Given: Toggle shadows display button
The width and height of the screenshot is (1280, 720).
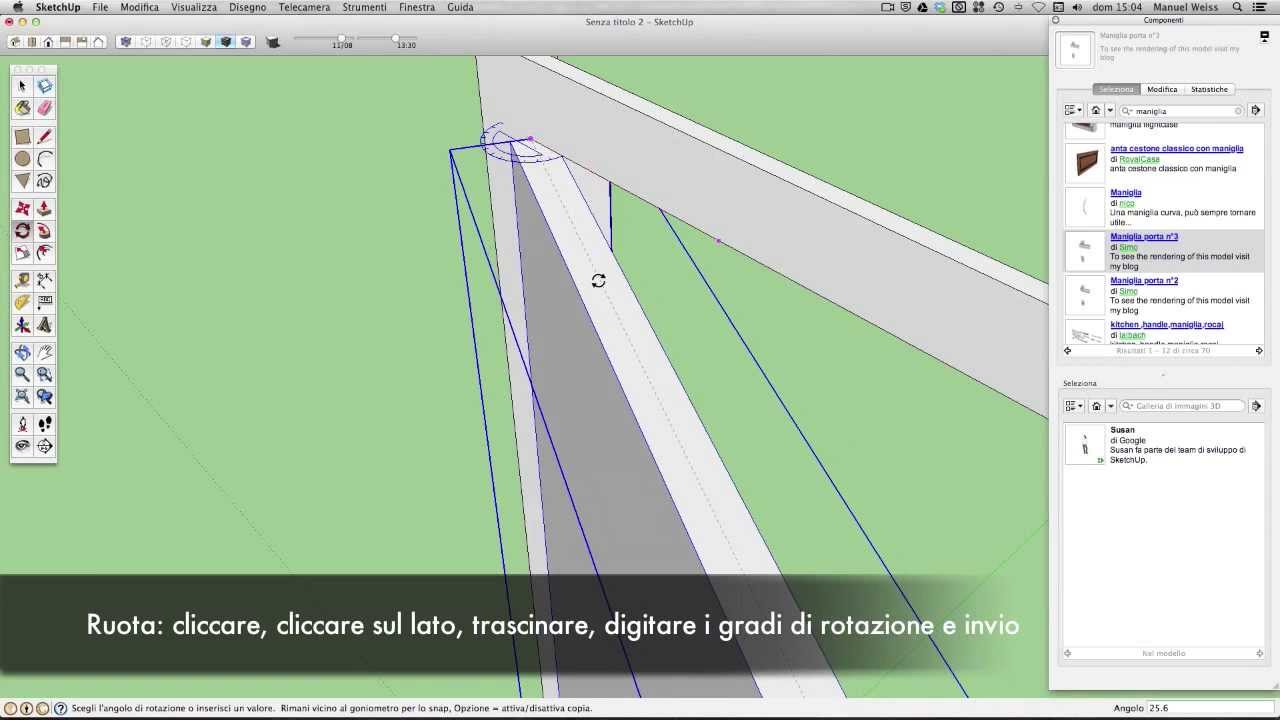Looking at the screenshot, I should 273,42.
